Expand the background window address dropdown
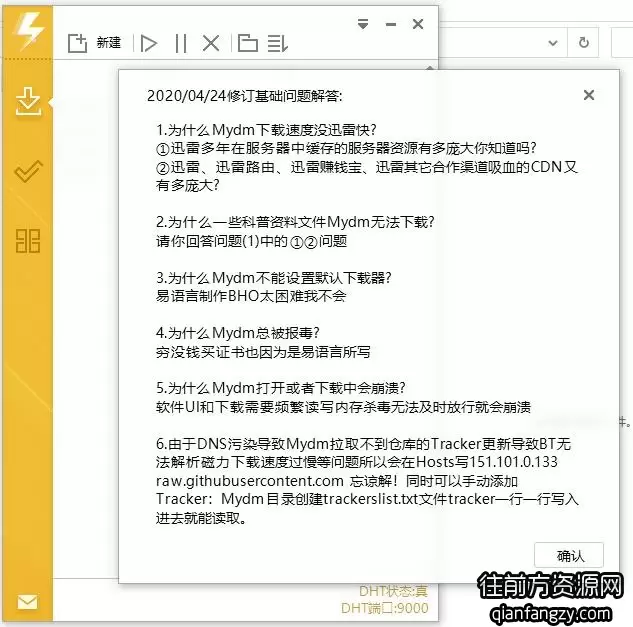The image size is (633, 627). point(553,43)
